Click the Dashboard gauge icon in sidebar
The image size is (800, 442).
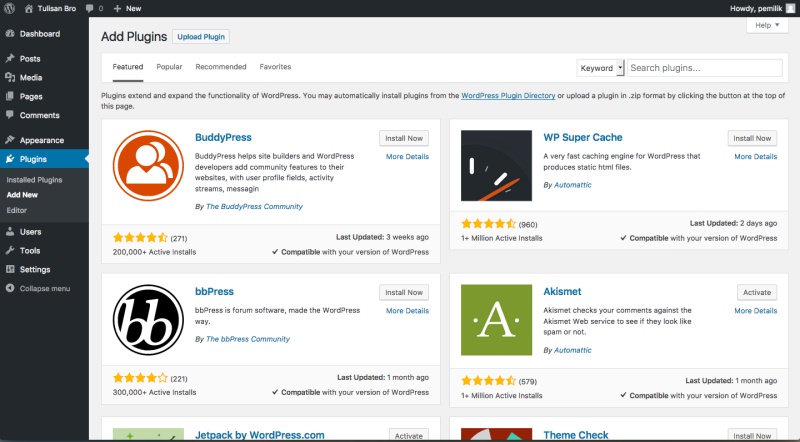click(x=10, y=34)
